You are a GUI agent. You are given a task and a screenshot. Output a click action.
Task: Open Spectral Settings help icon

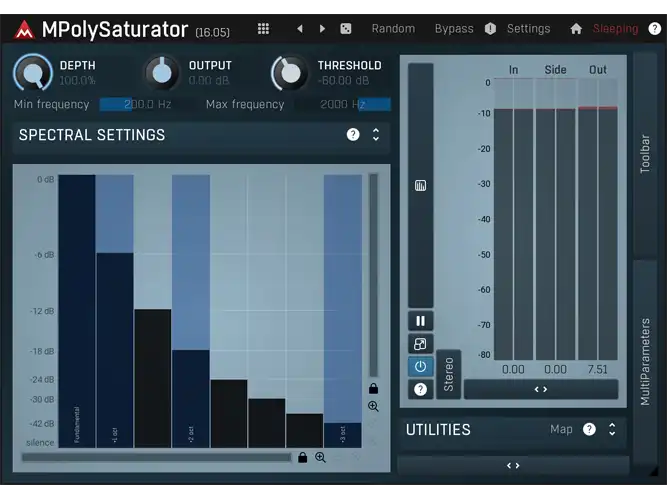(x=353, y=134)
